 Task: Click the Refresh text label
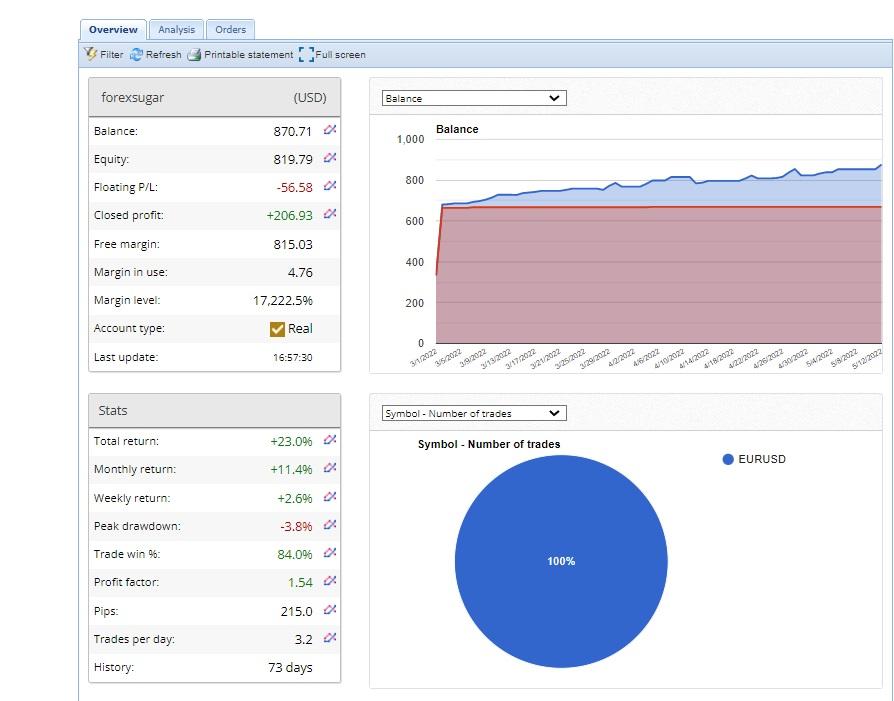click(164, 55)
